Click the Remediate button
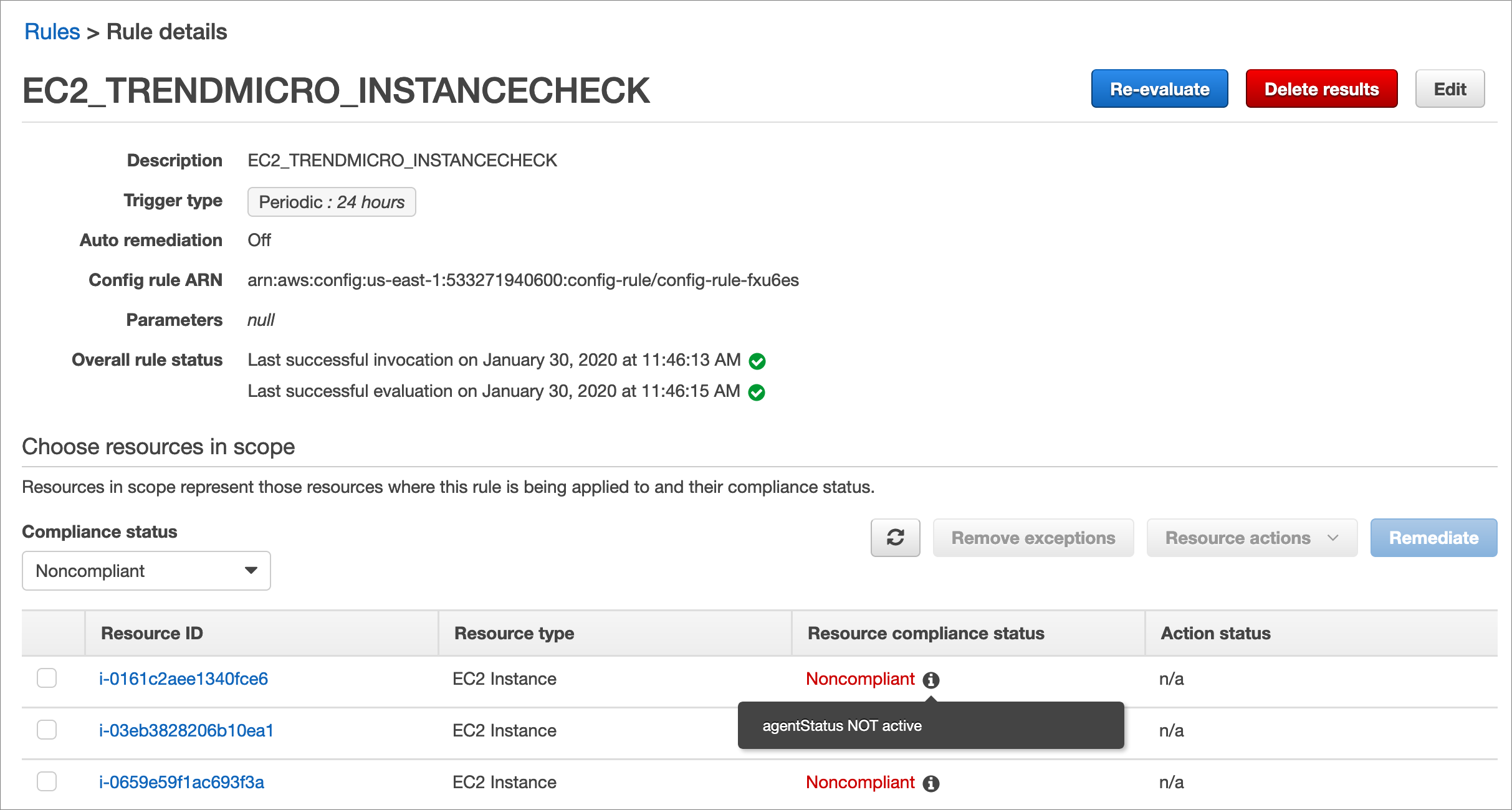This screenshot has height=810, width=1512. 1433,538
